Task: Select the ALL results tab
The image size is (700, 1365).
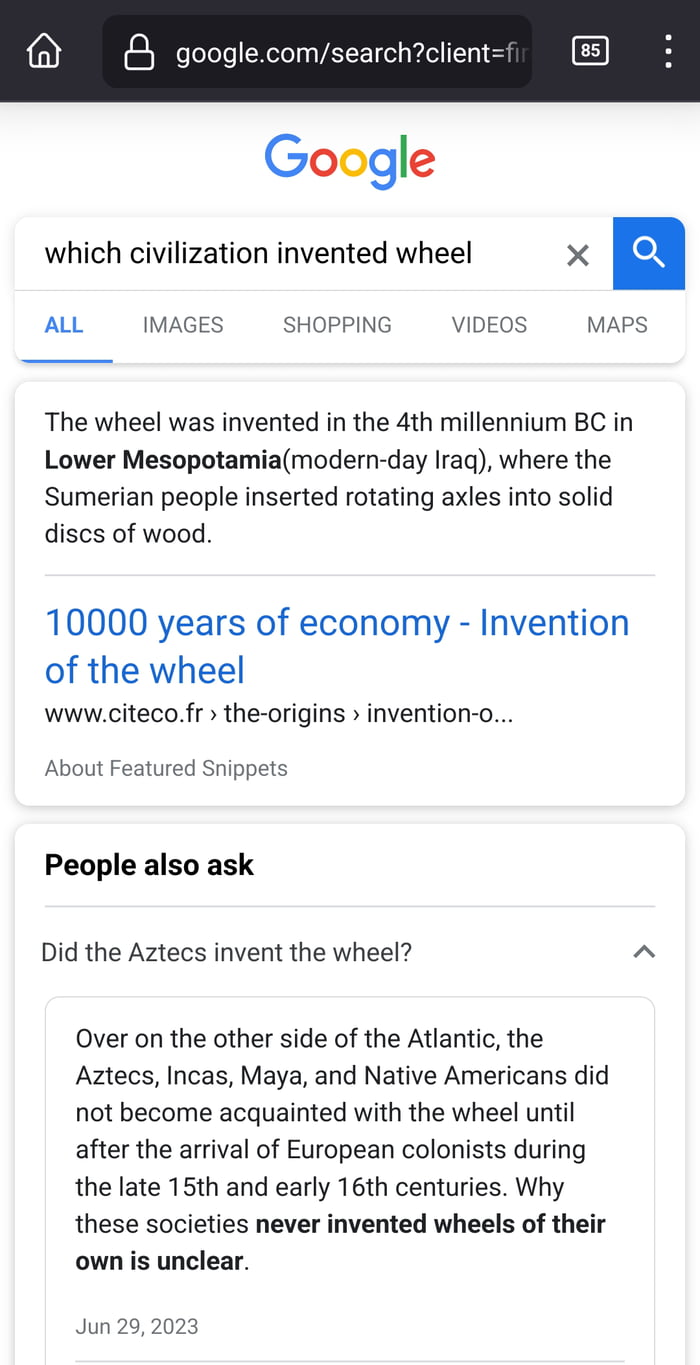Action: coord(64,325)
